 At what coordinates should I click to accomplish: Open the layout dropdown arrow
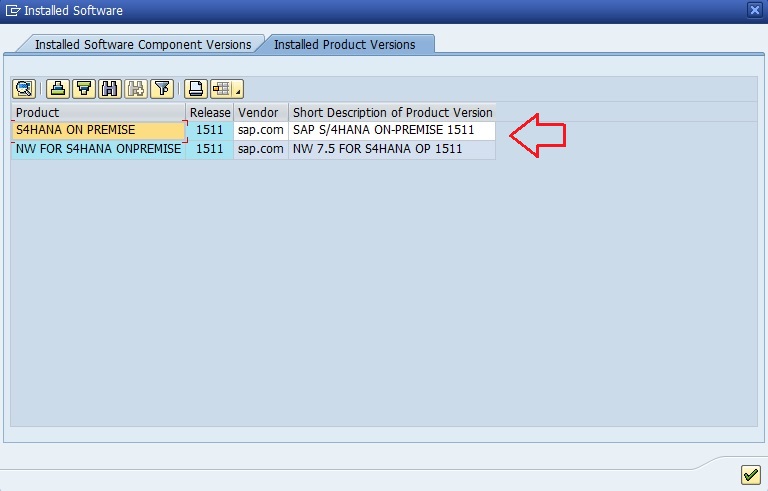coord(238,91)
